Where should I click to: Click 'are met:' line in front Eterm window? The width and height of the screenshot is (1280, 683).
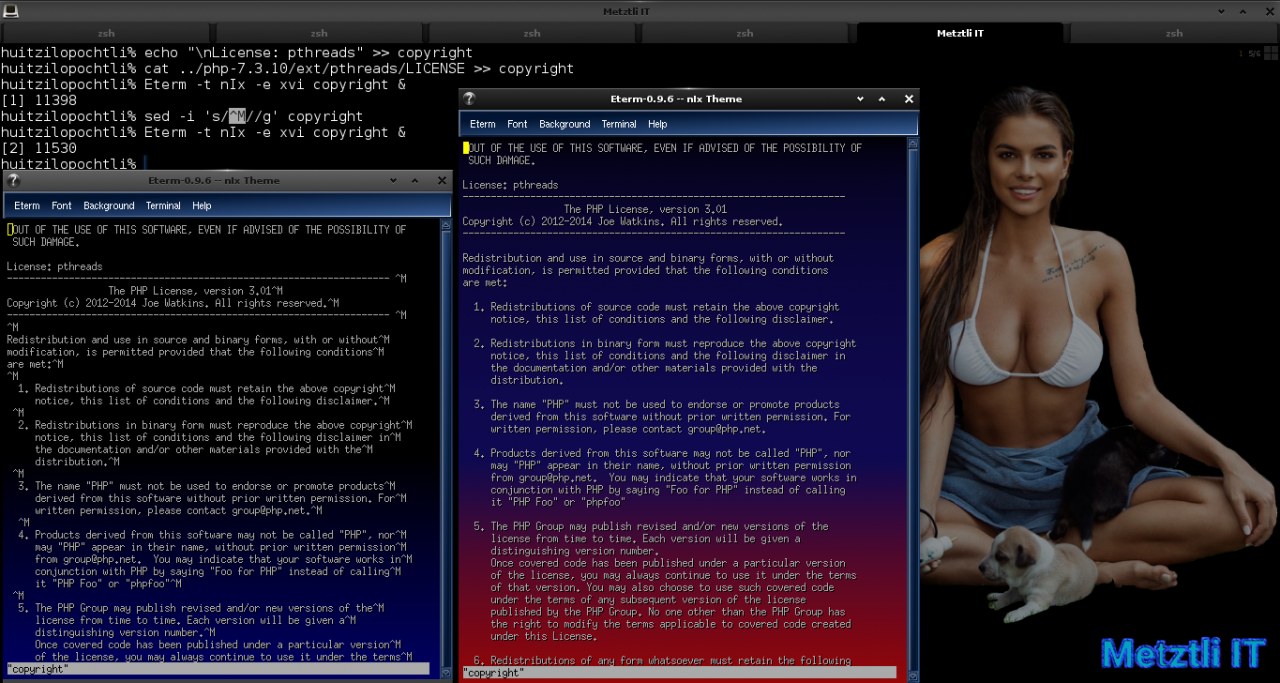(485, 283)
